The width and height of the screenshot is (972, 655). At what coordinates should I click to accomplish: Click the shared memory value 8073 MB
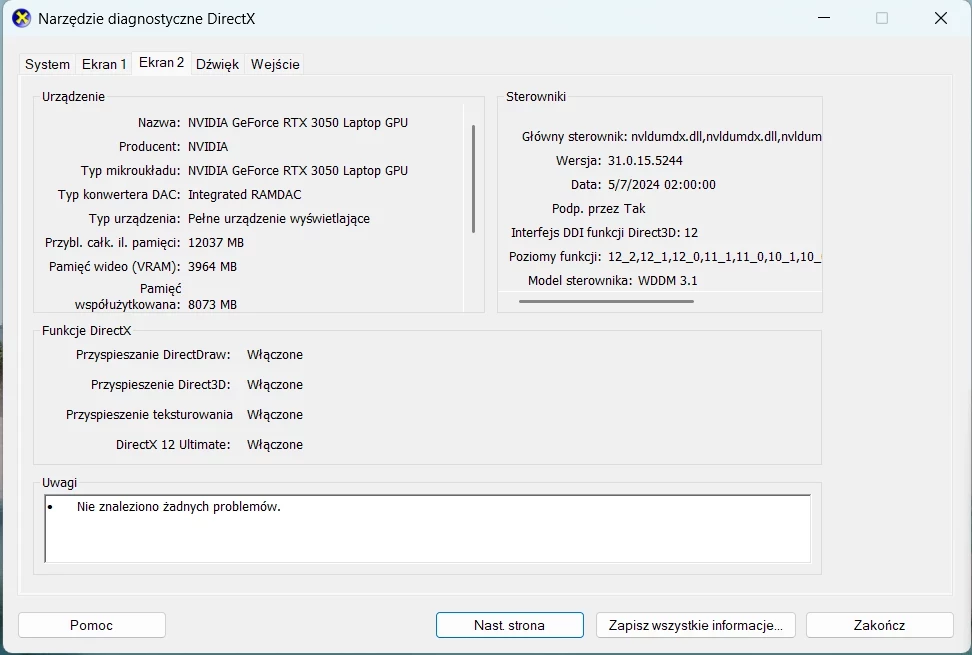pos(213,305)
